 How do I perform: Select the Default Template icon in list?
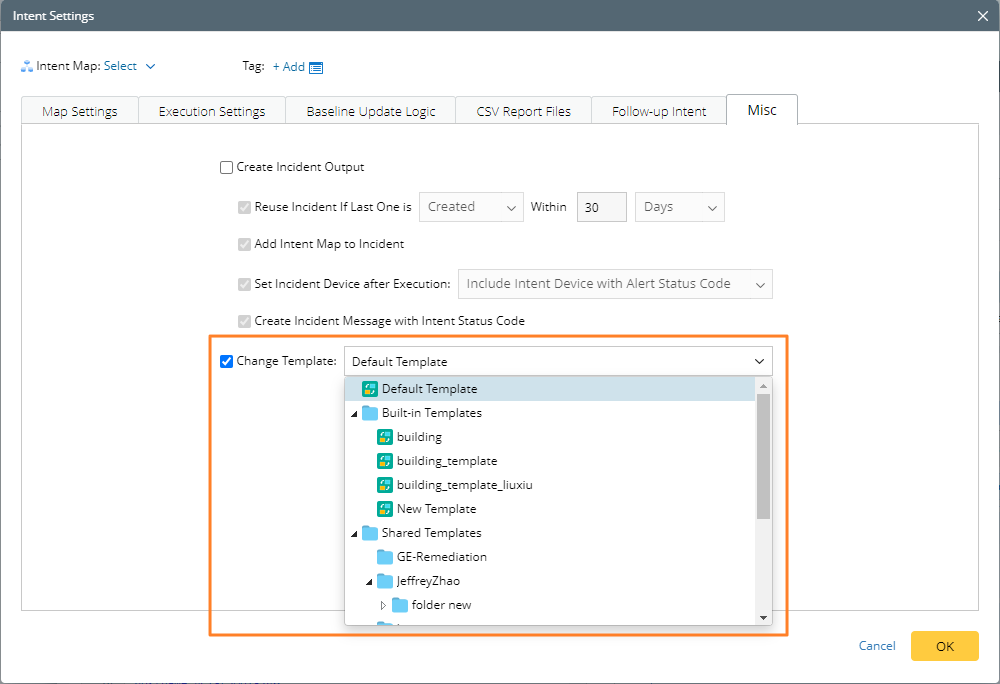coord(369,389)
